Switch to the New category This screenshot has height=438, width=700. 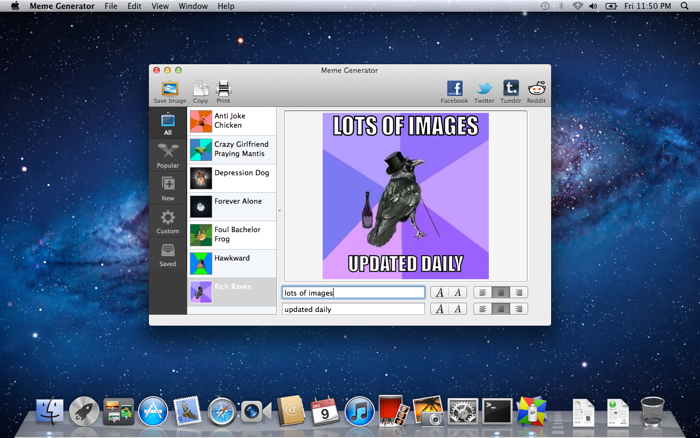coord(168,188)
